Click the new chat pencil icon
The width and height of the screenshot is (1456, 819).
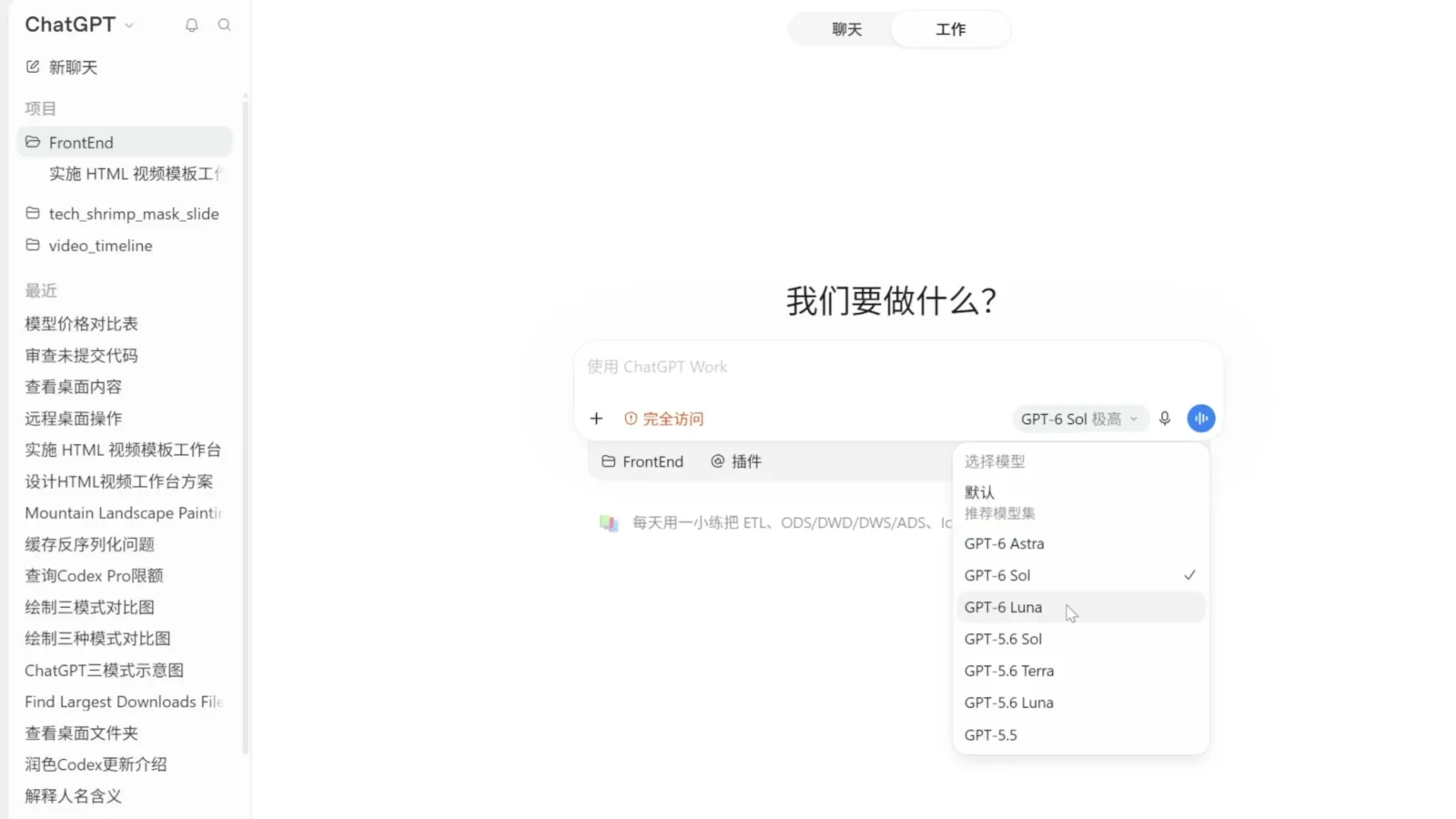coord(33,66)
